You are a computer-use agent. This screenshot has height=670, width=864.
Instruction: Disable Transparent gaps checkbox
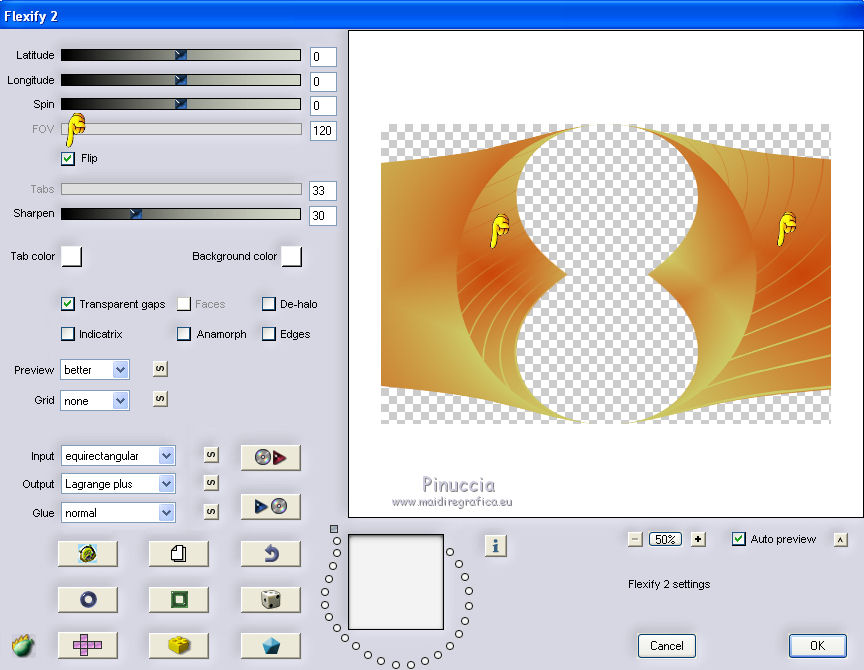tap(68, 304)
